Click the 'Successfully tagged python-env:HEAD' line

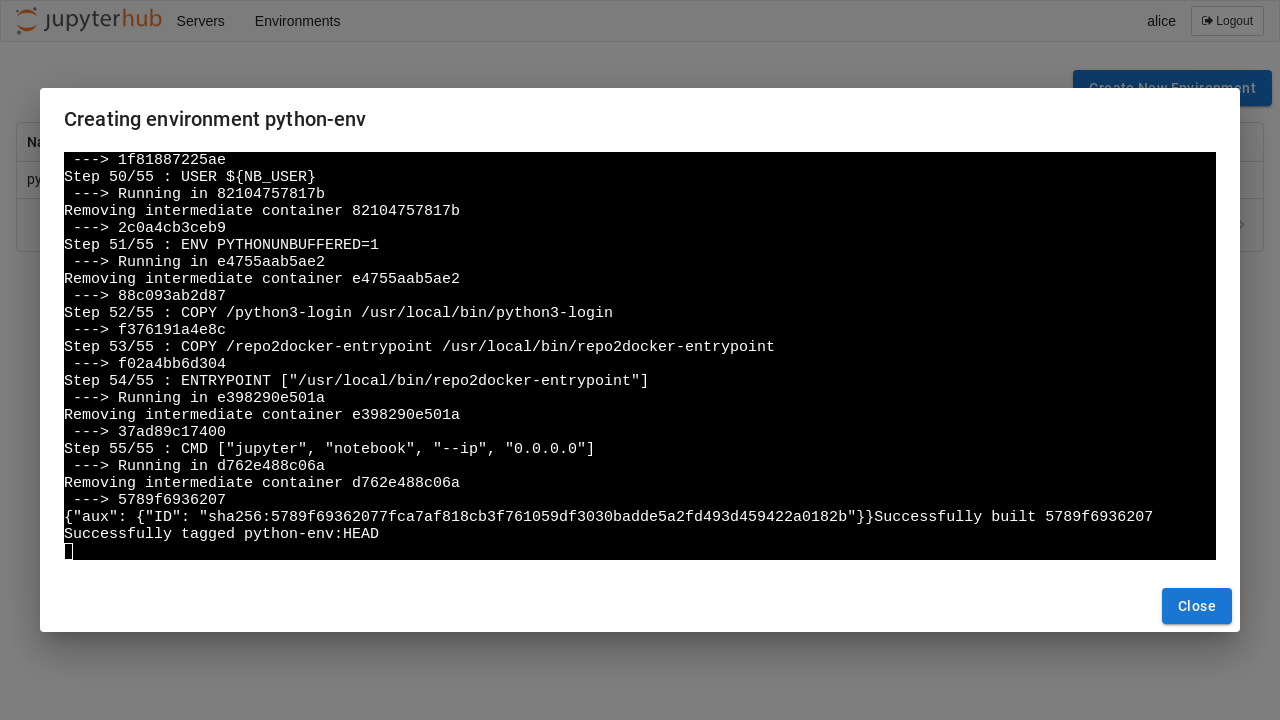(221, 534)
